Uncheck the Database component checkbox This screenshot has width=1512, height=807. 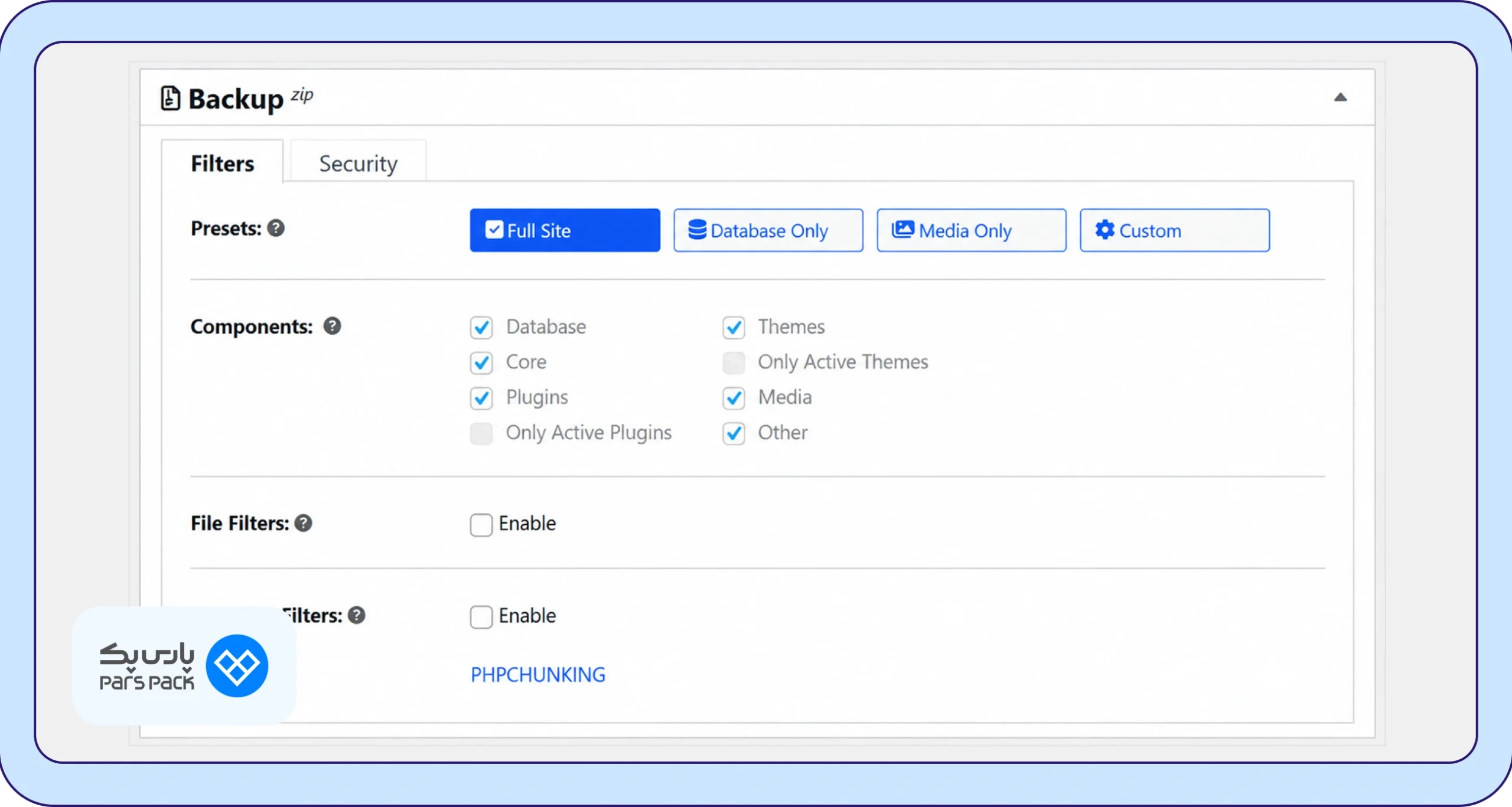coord(481,328)
